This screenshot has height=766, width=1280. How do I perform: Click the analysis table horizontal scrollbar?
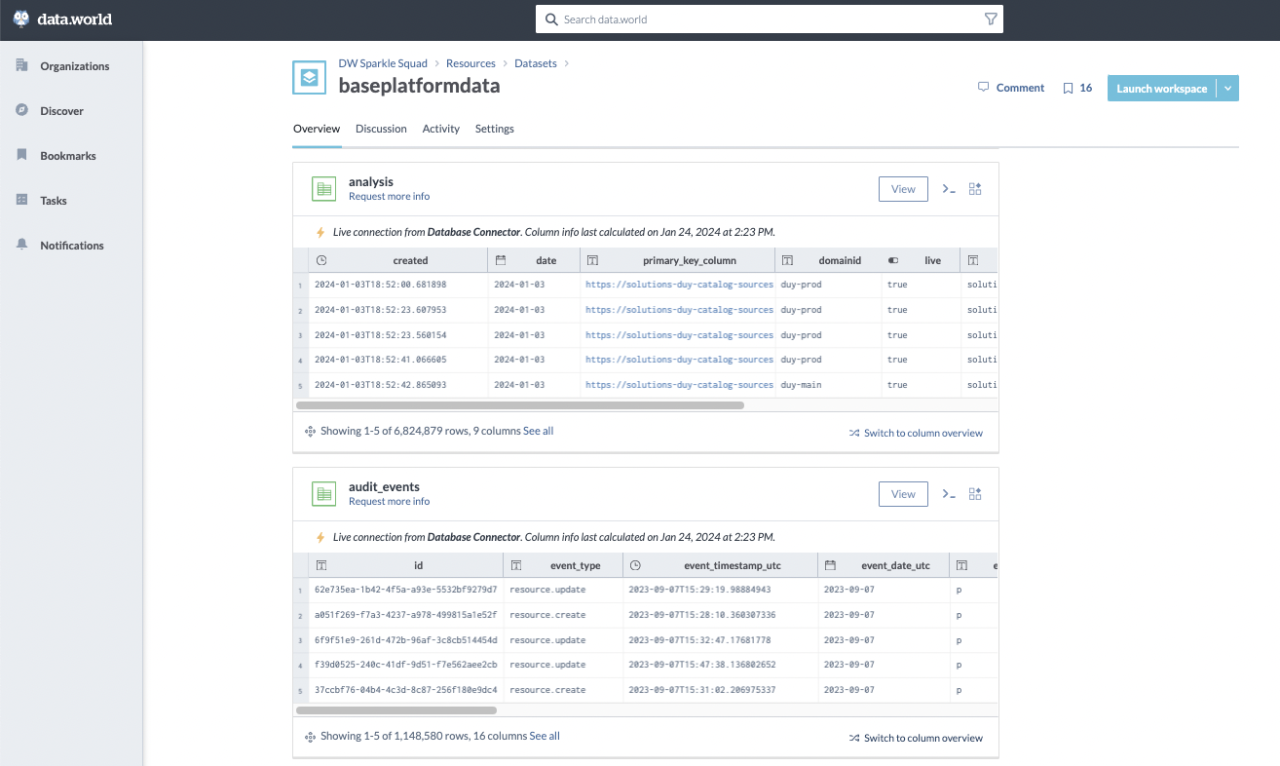(x=520, y=405)
